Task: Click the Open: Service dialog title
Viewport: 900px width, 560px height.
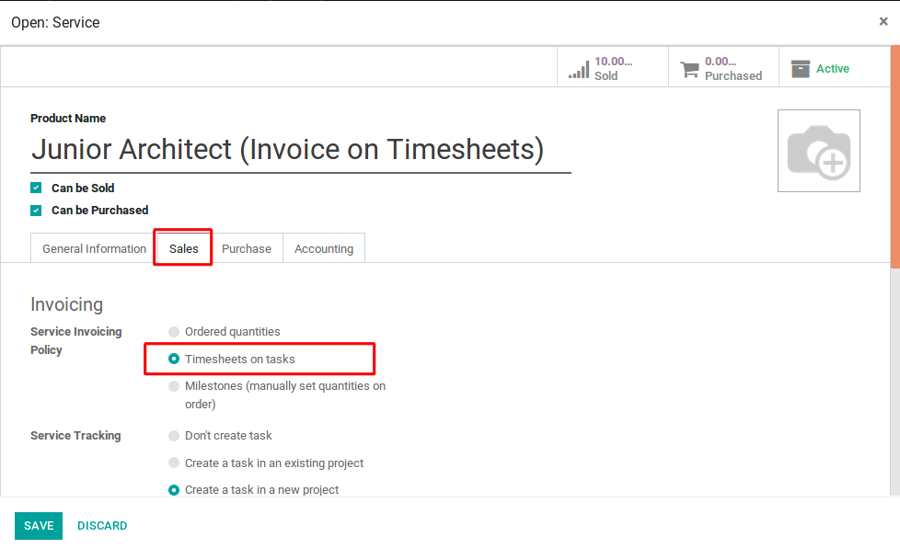Action: [55, 22]
